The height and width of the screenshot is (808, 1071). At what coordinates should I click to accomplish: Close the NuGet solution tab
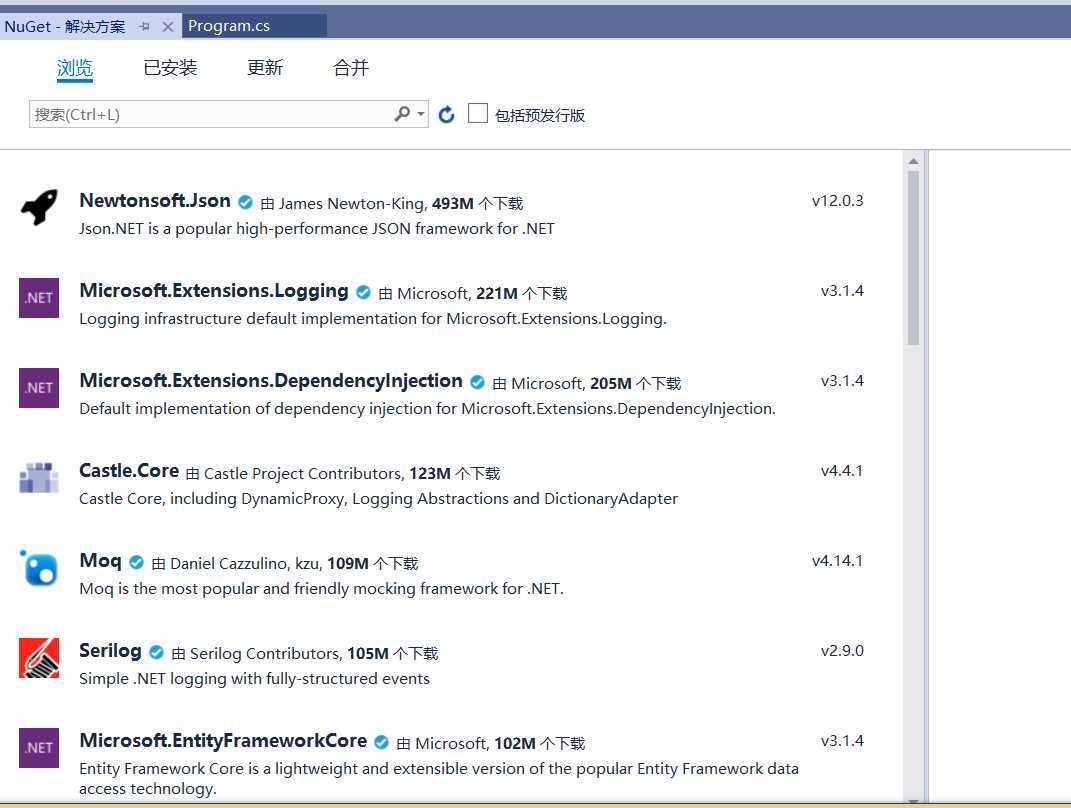point(167,27)
